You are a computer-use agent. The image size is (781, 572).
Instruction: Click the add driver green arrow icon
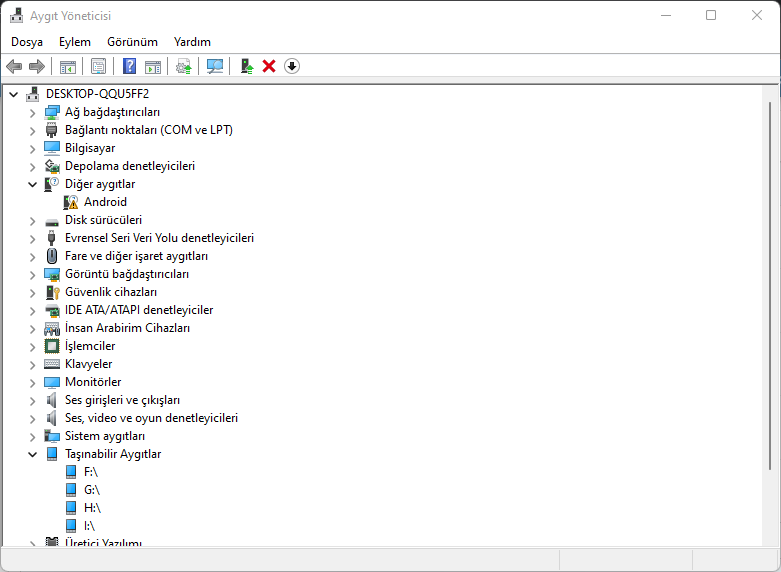247,66
